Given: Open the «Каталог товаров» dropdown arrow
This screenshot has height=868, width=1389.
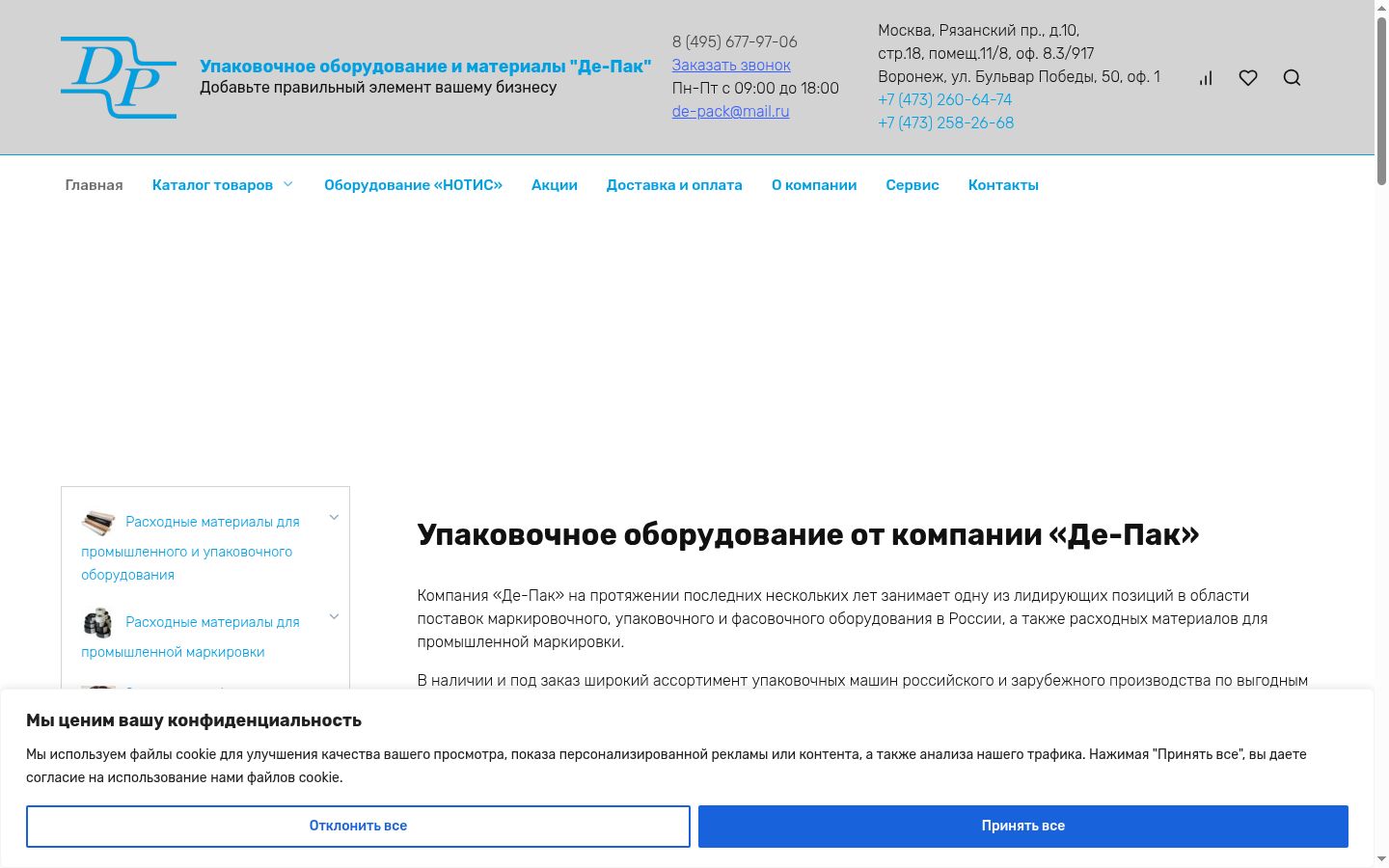Looking at the screenshot, I should point(287,184).
